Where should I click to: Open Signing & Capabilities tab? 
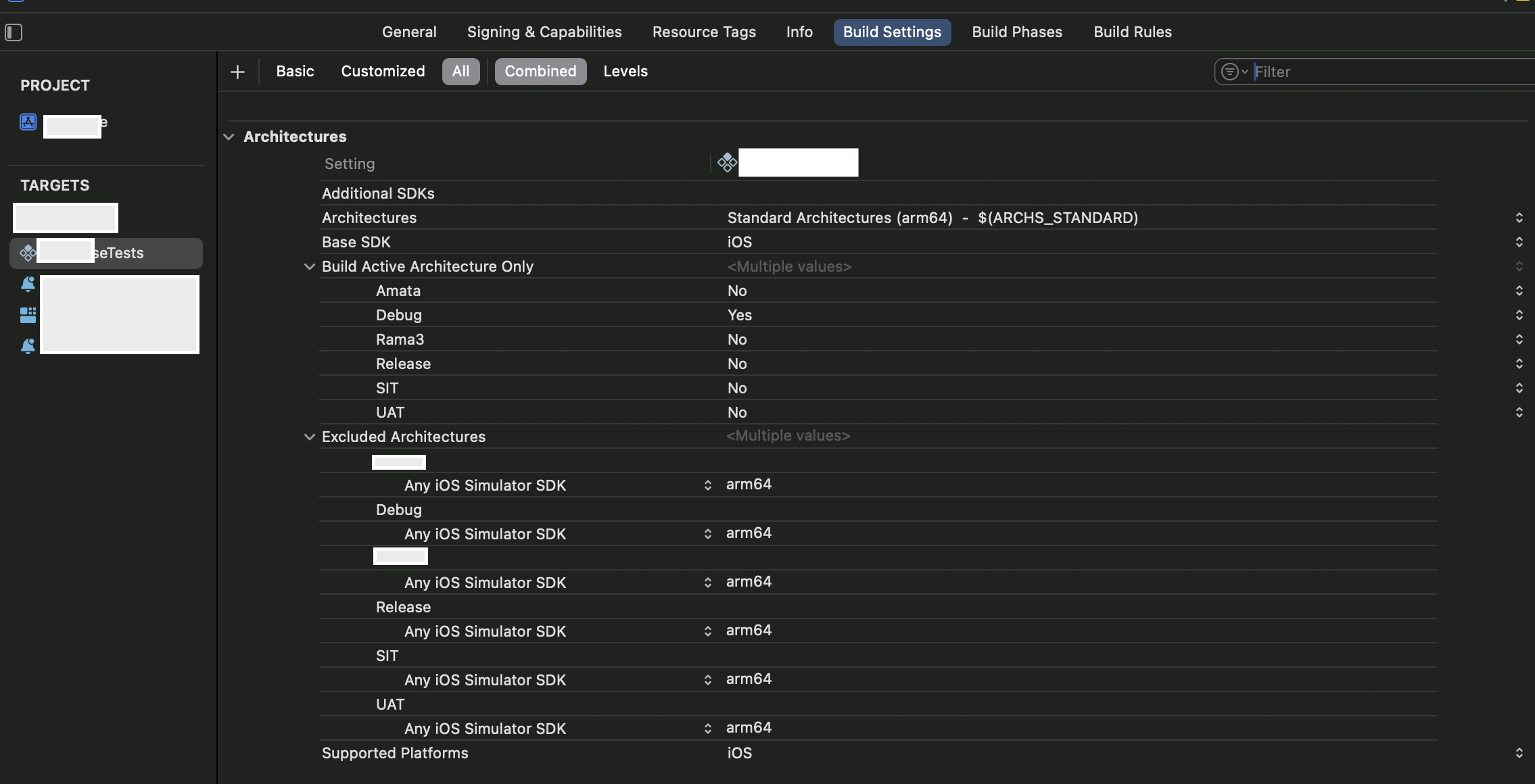coord(544,32)
